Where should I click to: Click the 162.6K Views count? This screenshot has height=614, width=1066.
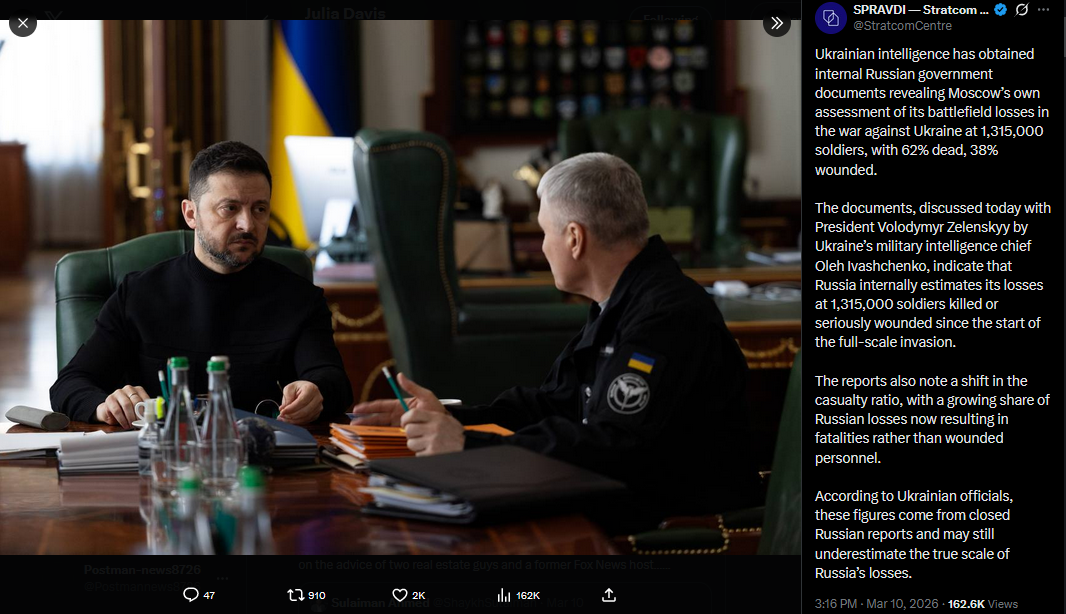click(x=983, y=604)
